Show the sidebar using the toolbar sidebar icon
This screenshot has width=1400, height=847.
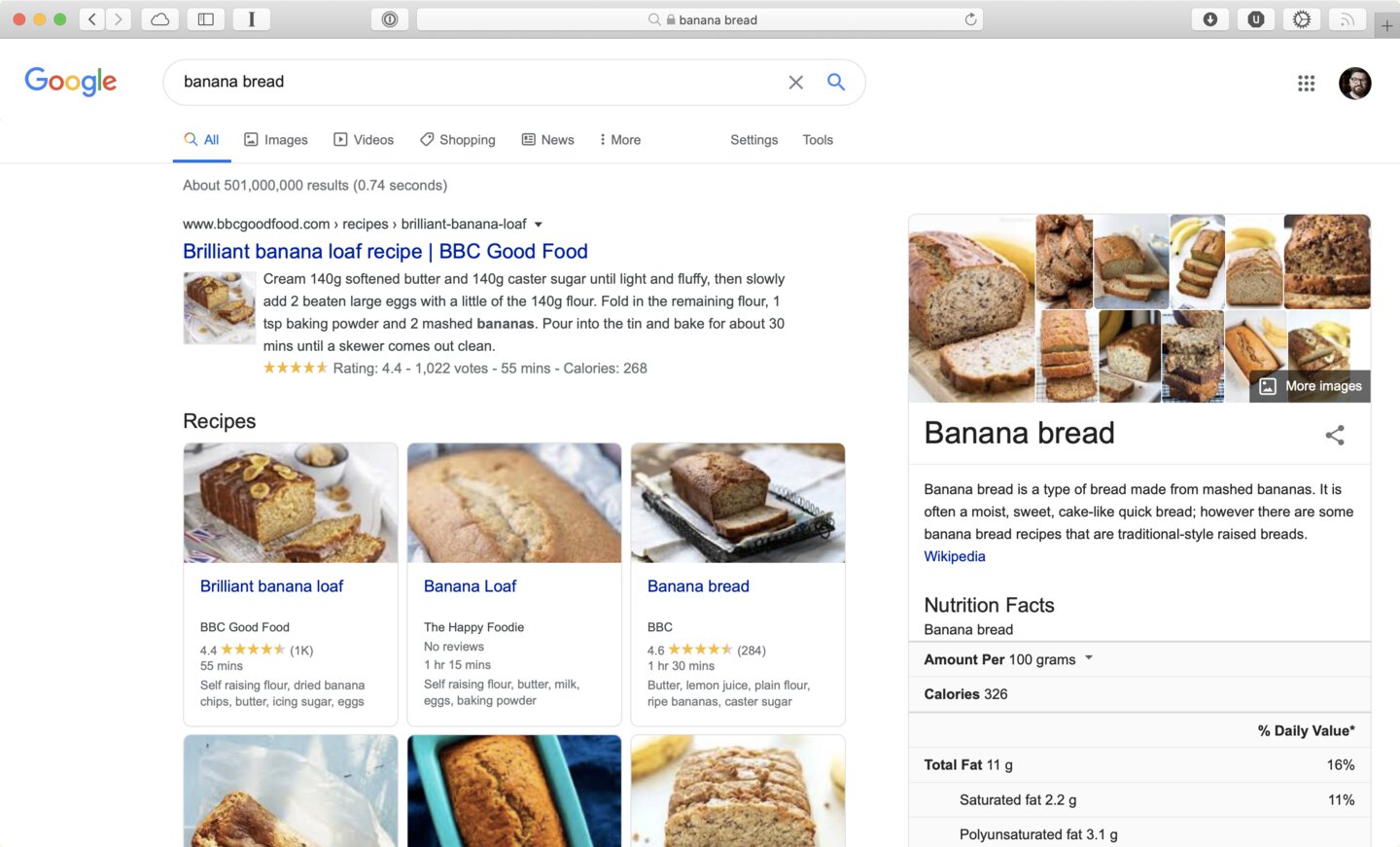point(206,19)
